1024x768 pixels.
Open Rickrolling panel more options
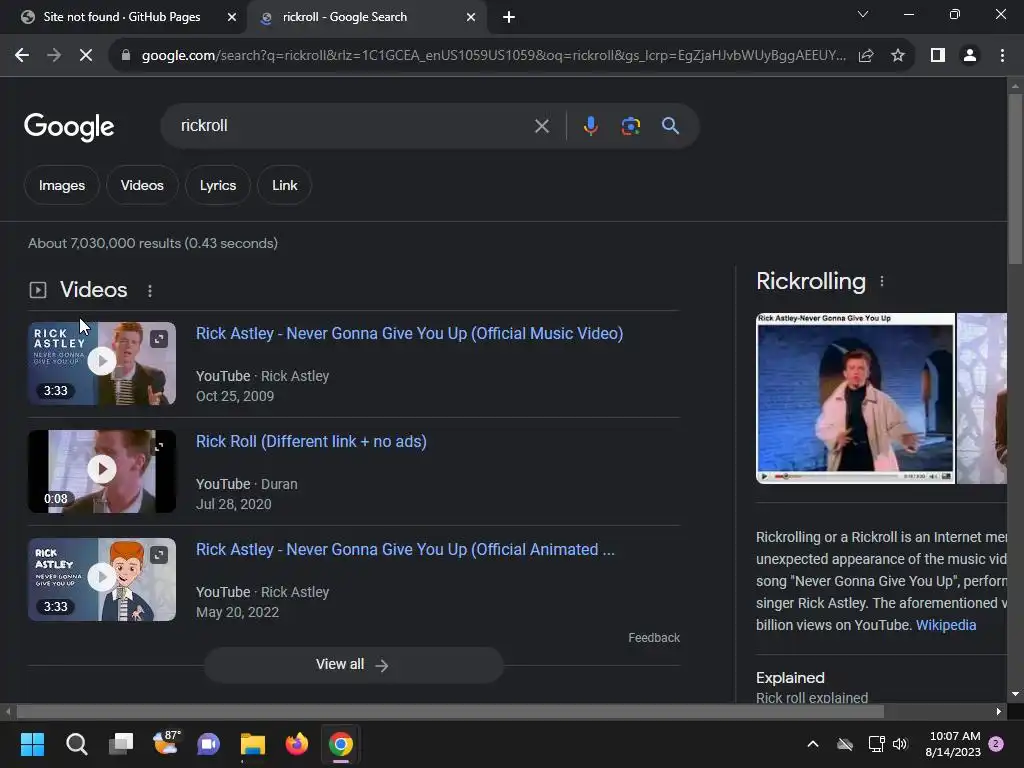click(x=882, y=281)
